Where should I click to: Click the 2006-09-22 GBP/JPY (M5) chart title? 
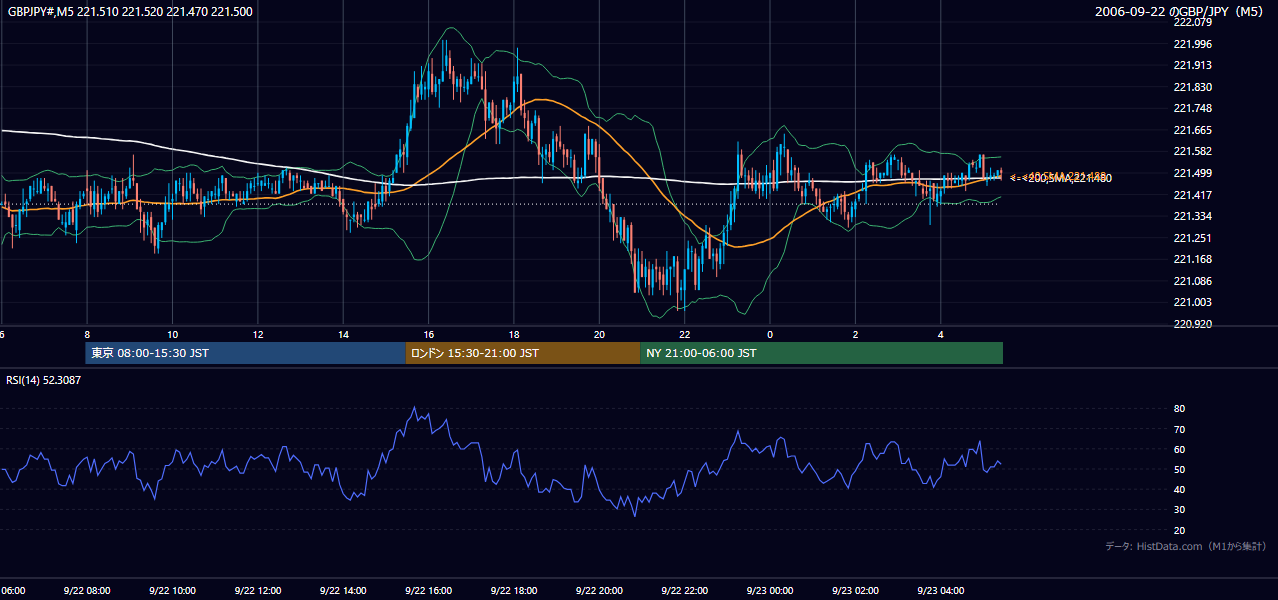coord(1181,11)
